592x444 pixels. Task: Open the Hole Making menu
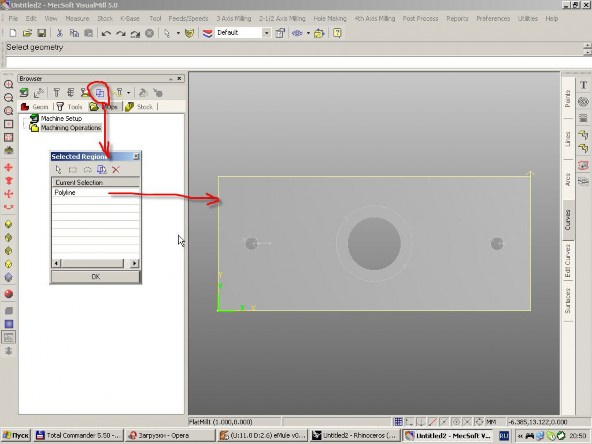point(330,18)
